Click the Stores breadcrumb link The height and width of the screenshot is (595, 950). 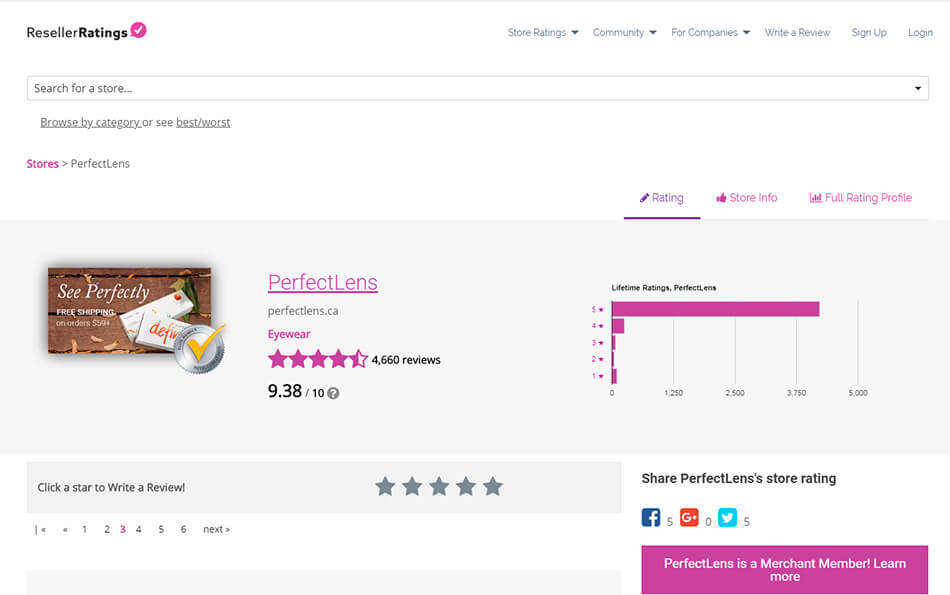[x=42, y=164]
